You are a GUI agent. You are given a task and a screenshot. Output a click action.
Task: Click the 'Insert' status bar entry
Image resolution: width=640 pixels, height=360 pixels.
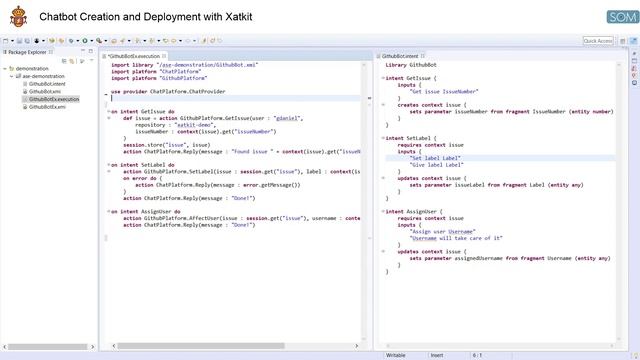tap(437, 356)
